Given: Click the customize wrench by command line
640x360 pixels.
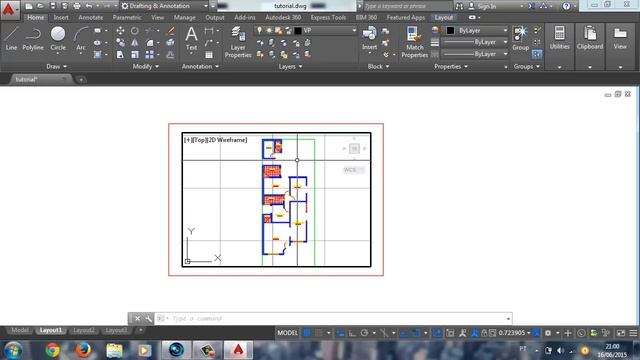Looking at the screenshot, I should [148, 318].
